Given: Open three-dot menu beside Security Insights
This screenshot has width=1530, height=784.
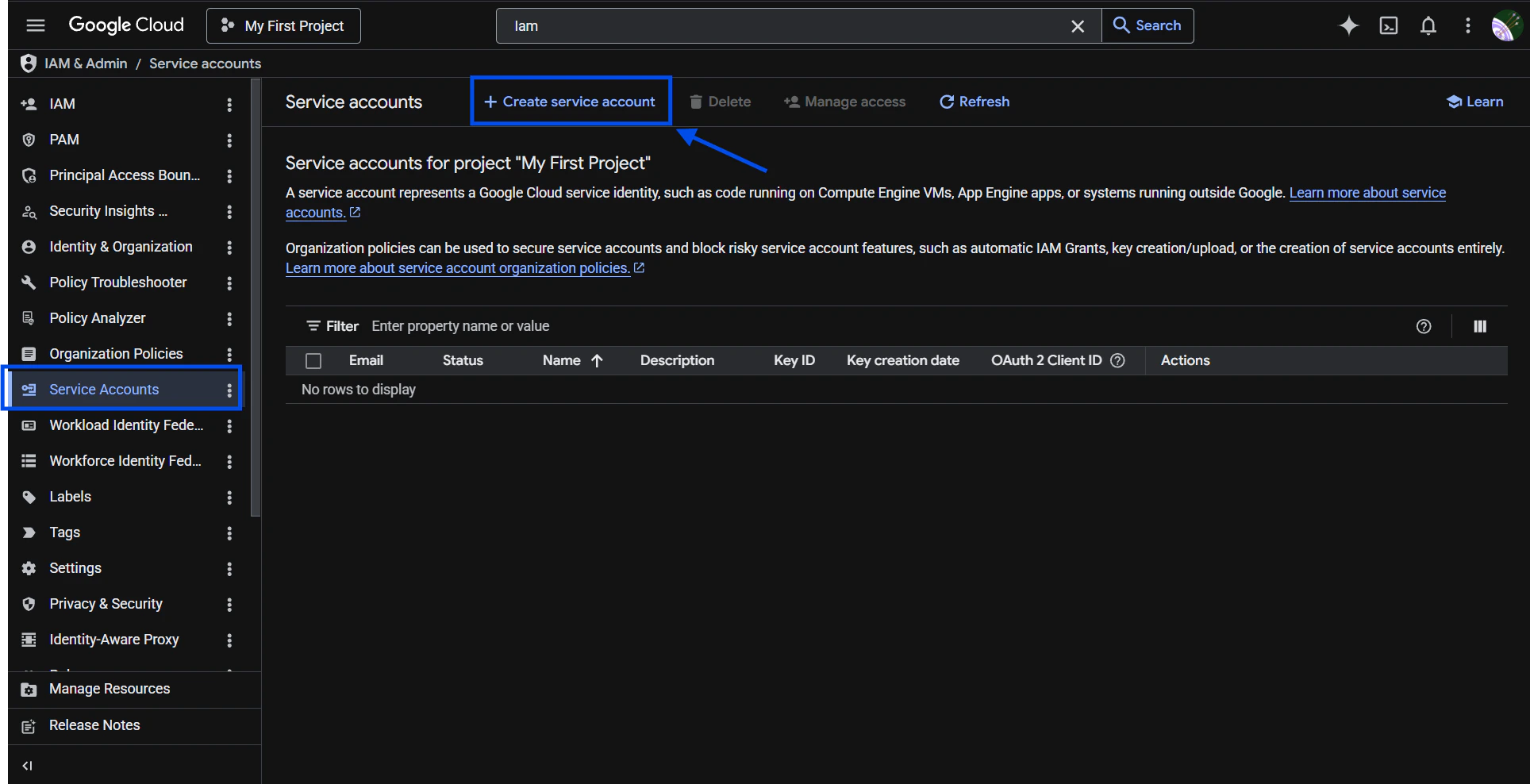Looking at the screenshot, I should (x=229, y=211).
